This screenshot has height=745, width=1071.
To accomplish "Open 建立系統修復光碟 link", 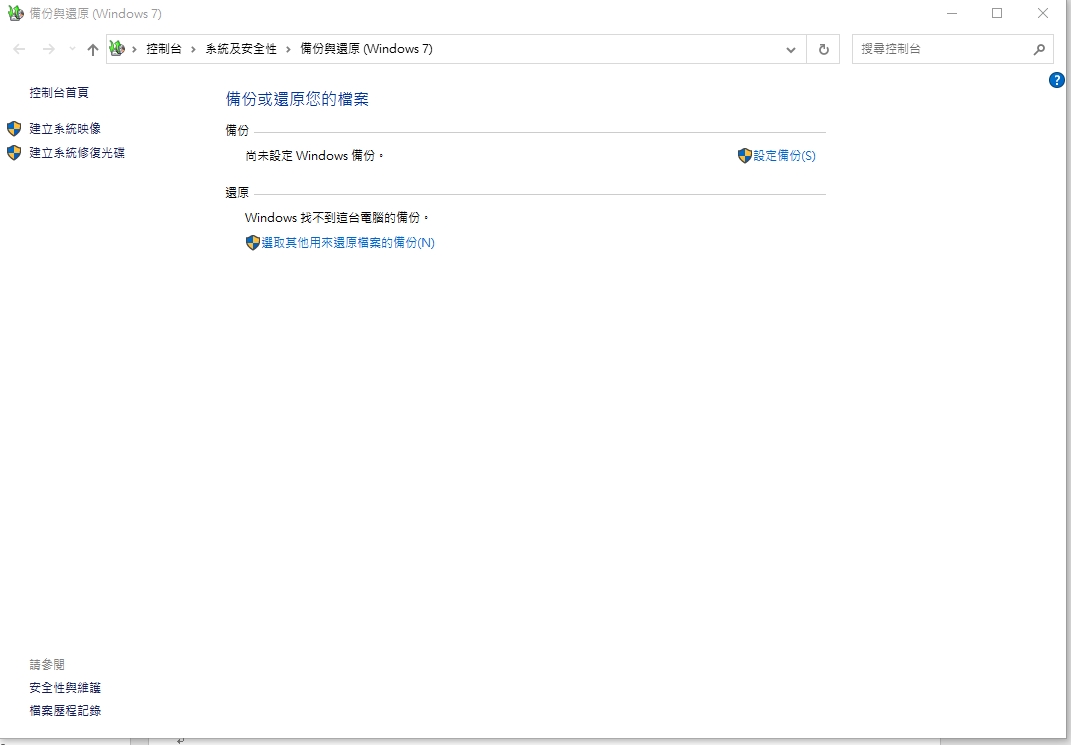I will click(76, 153).
